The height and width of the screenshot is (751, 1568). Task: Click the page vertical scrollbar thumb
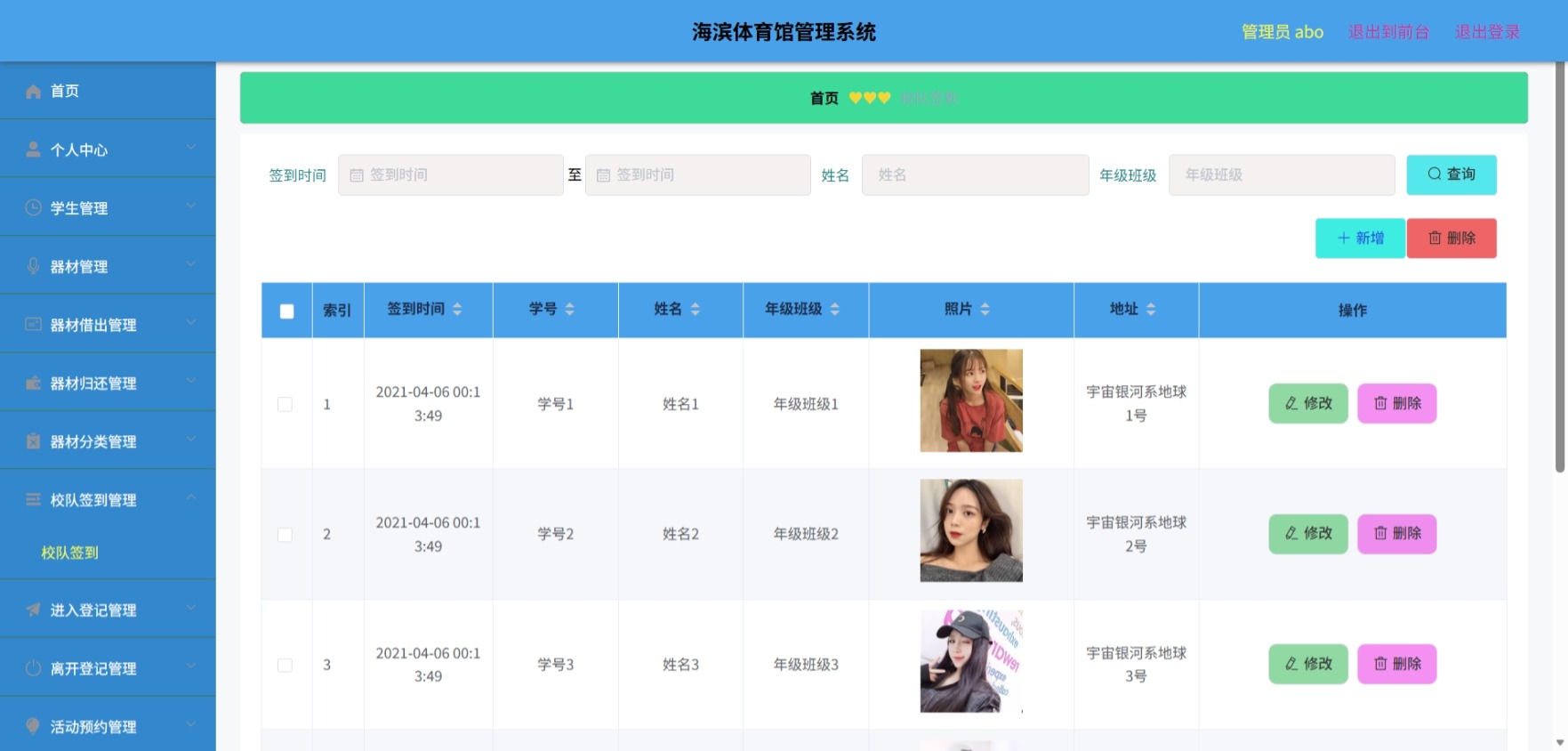tap(1560, 267)
